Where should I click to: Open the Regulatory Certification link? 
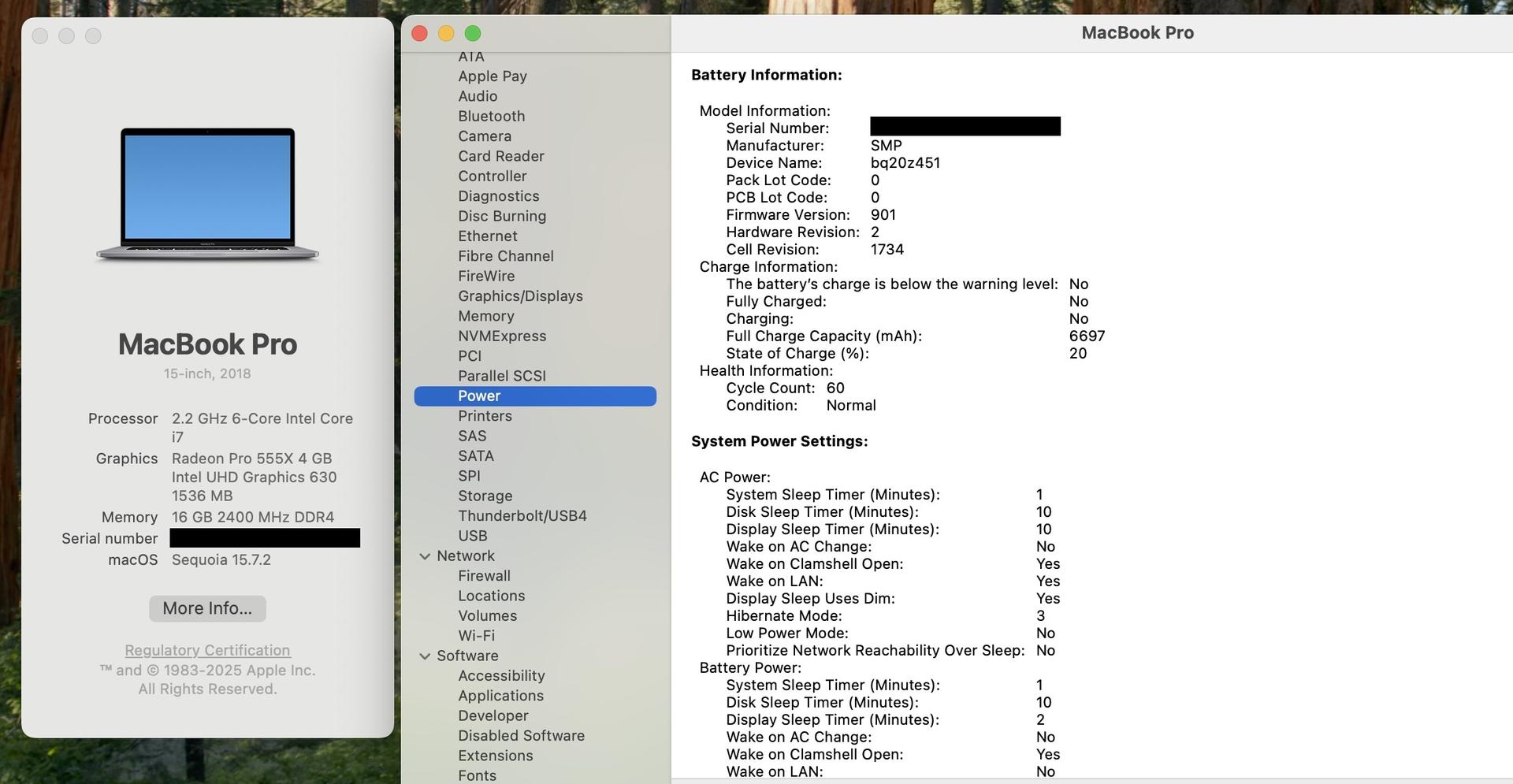[x=207, y=650]
